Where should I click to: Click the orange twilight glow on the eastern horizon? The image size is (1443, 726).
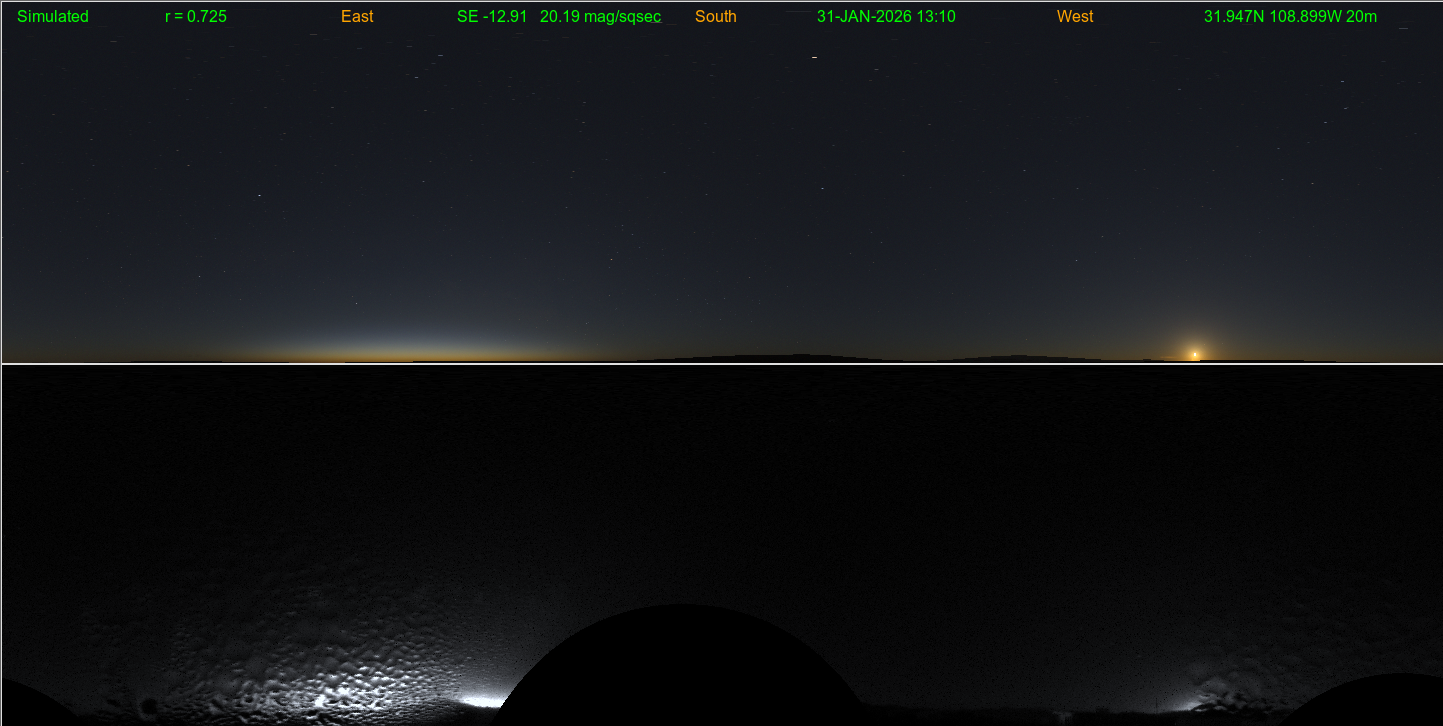(400, 350)
